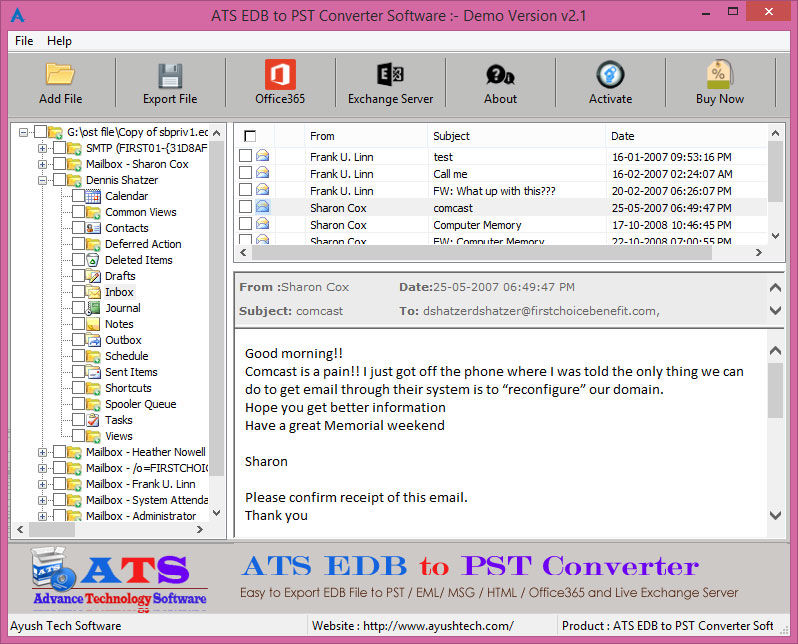
Task: Click the Schedule folder icon
Action: tap(93, 356)
